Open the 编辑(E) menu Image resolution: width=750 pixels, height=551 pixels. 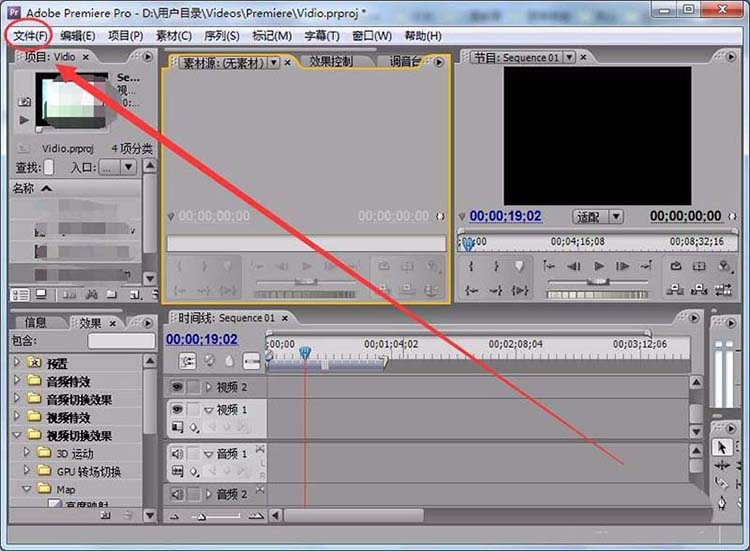coord(77,36)
